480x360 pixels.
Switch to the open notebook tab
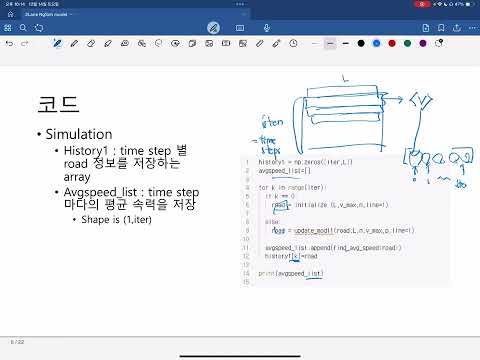(x=46, y=14)
